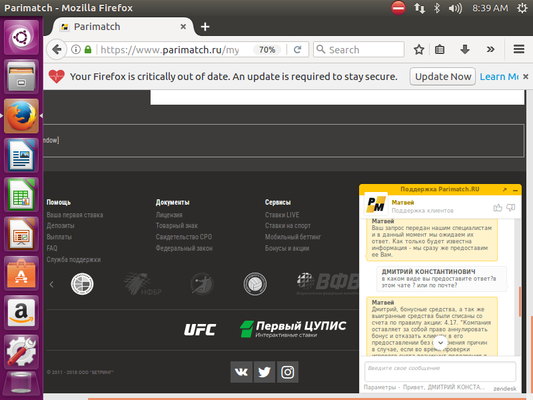Open the Ставки на спорт link
Image resolution: width=533 pixels, height=400 pixels.
click(288, 226)
